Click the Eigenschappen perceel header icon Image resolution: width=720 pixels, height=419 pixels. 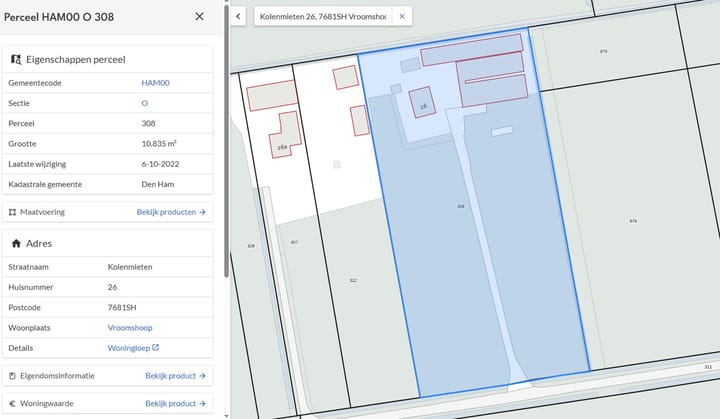[16, 59]
